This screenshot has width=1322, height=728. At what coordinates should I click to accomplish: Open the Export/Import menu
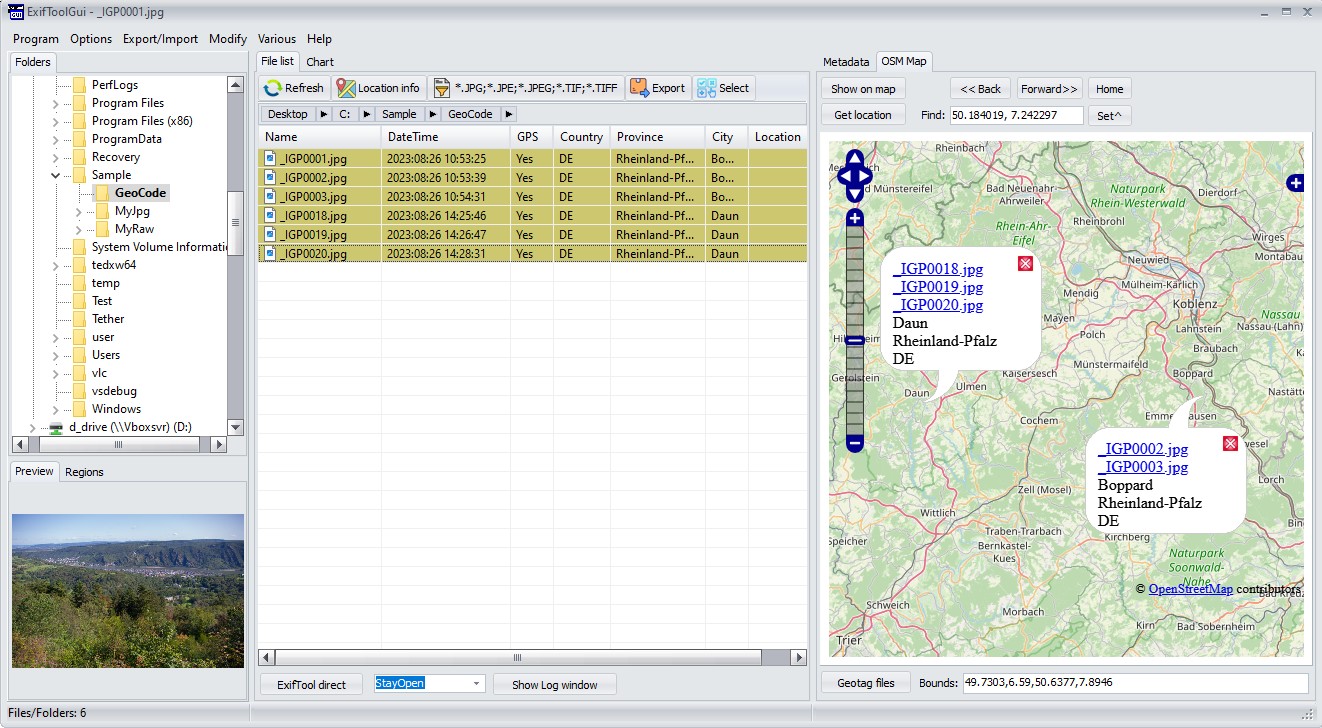click(x=160, y=39)
